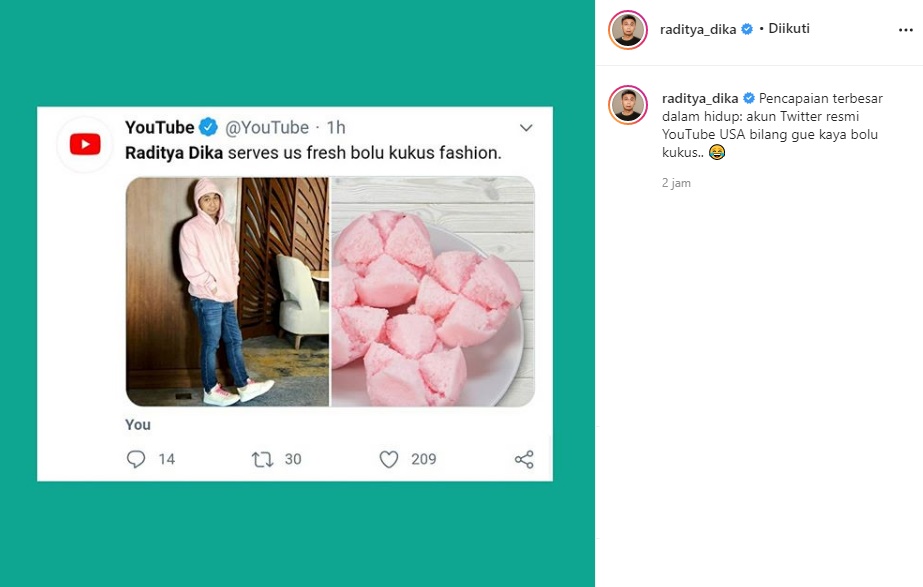Click raditya_dika in the caption header
This screenshot has width=923, height=587.
tap(702, 99)
